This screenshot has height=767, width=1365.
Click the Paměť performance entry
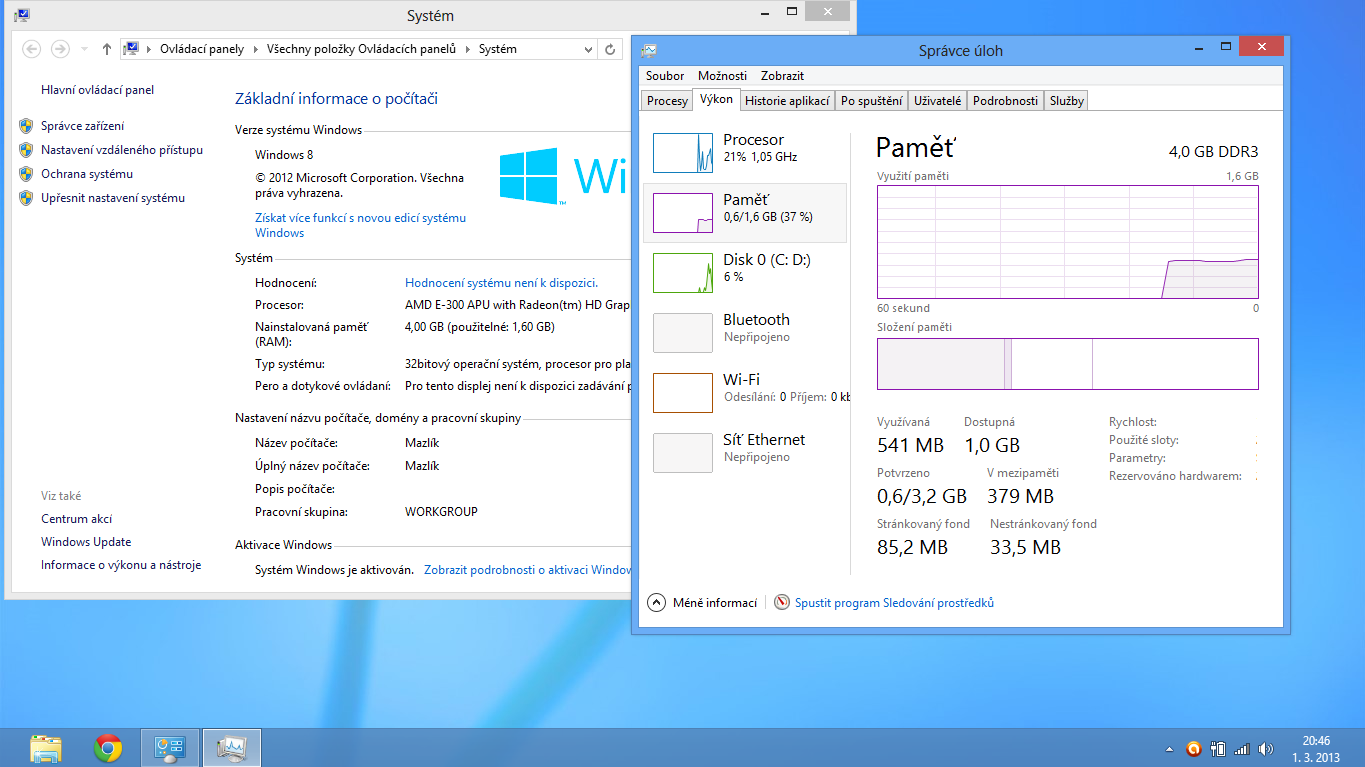745,213
